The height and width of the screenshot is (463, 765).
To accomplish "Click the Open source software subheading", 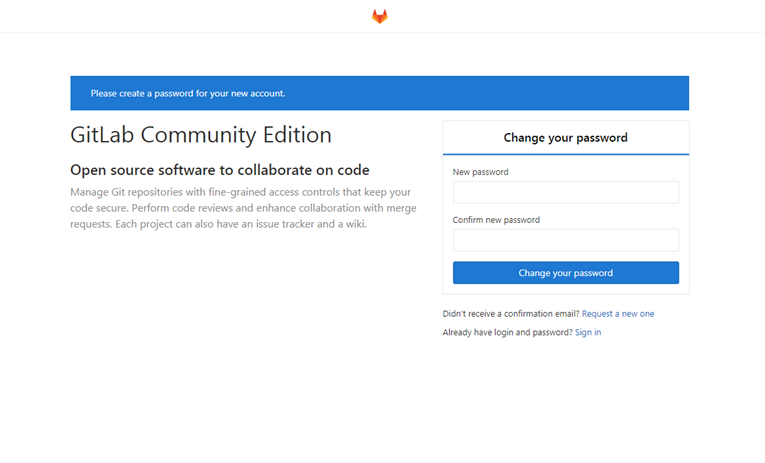I will pos(220,170).
